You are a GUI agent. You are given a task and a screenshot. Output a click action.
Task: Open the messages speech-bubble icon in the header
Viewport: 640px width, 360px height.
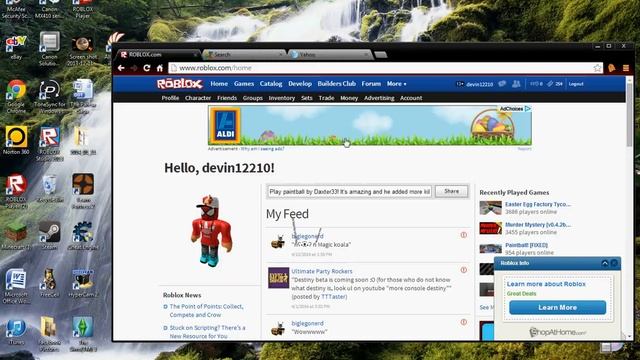tap(502, 84)
